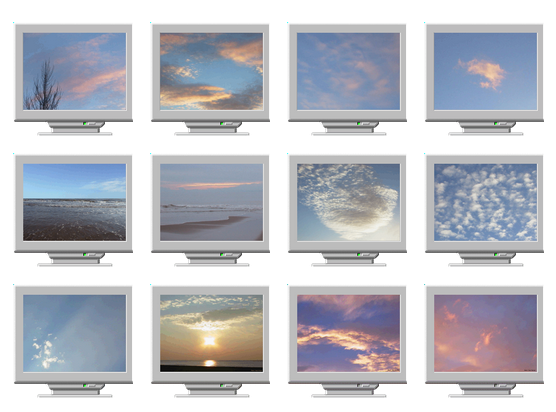
Task: Click the power indicator on the dark ocean waves monitor
Action: tap(85, 255)
